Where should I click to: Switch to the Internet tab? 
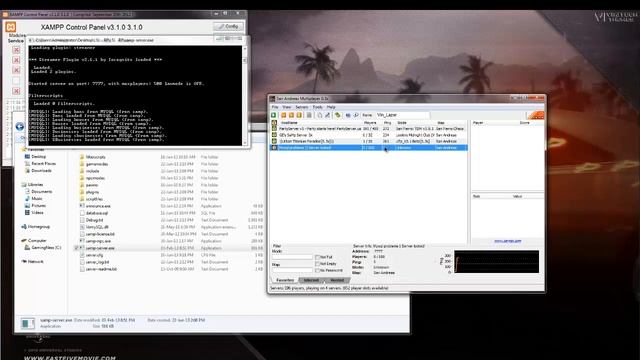click(x=311, y=280)
